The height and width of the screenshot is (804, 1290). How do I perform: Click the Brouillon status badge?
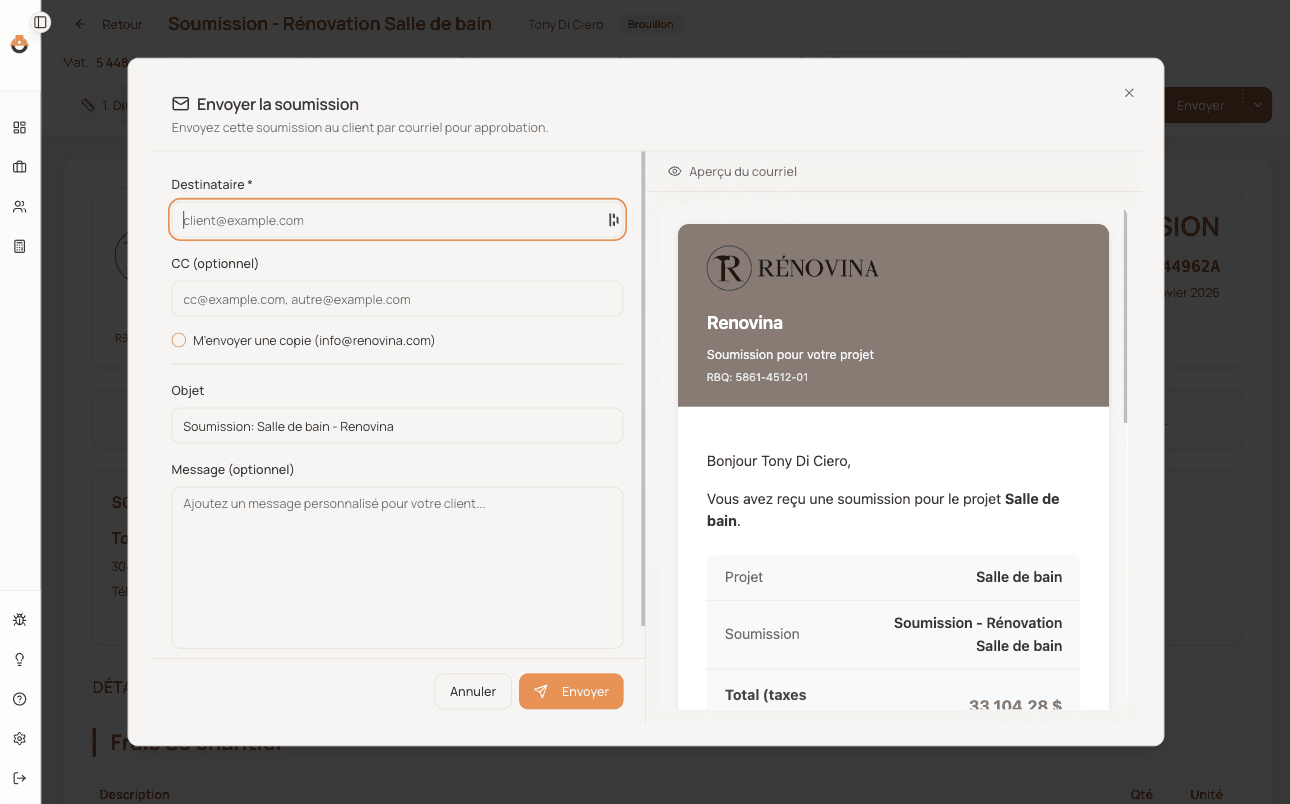tap(650, 24)
